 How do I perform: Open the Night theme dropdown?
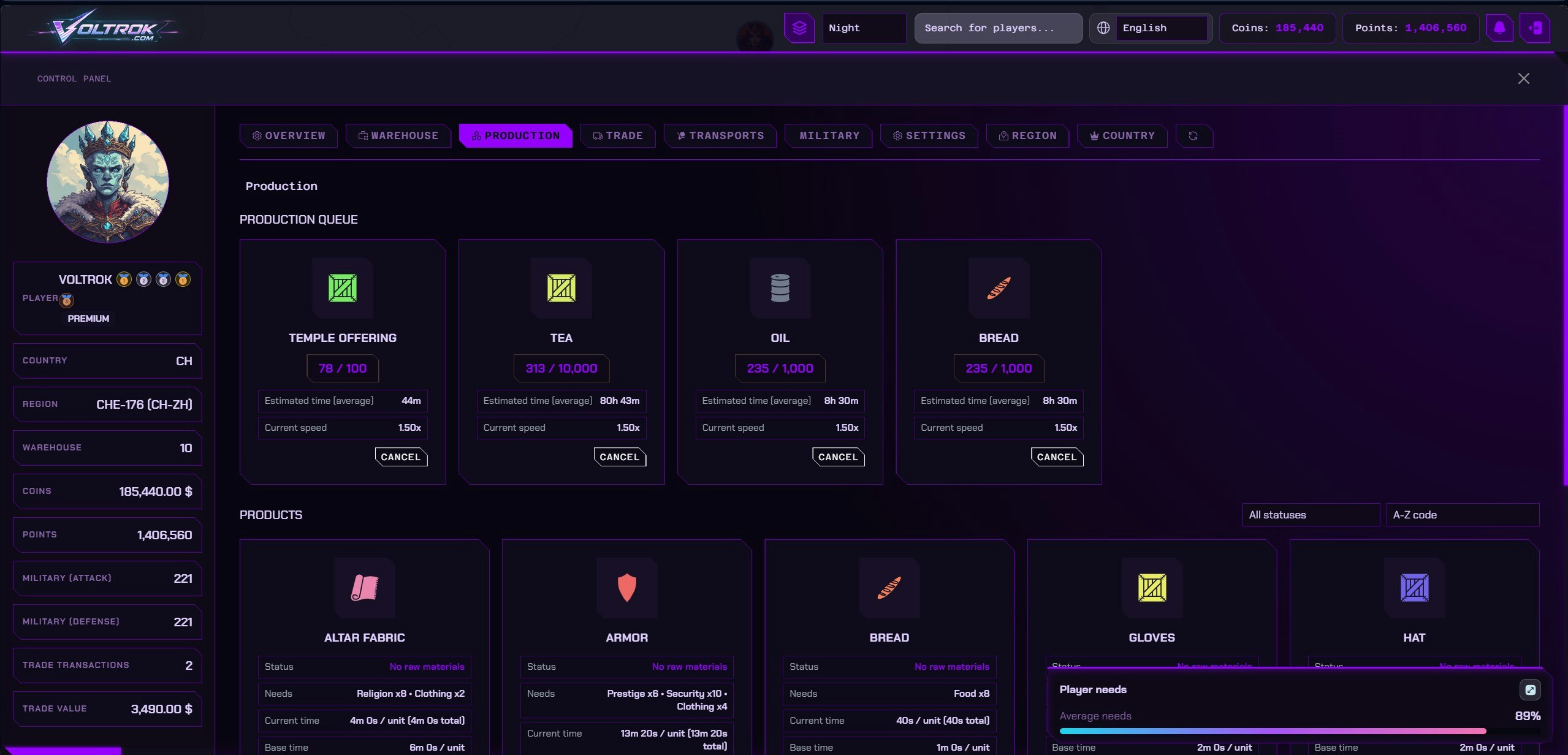pyautogui.click(x=863, y=28)
